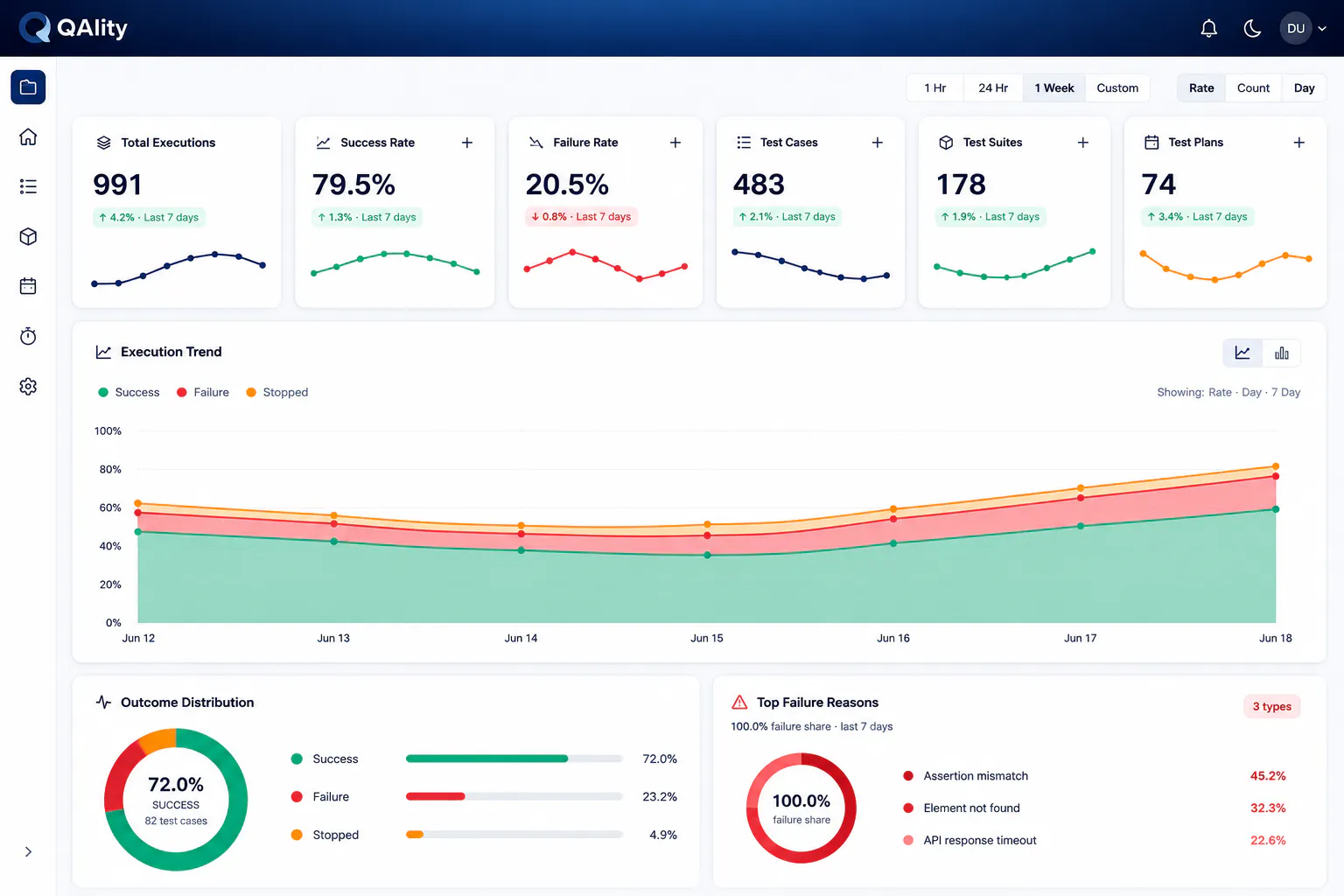Click the Total Executions 4.2% change badge
Viewport: 1344px width, 896px height.
tap(149, 217)
